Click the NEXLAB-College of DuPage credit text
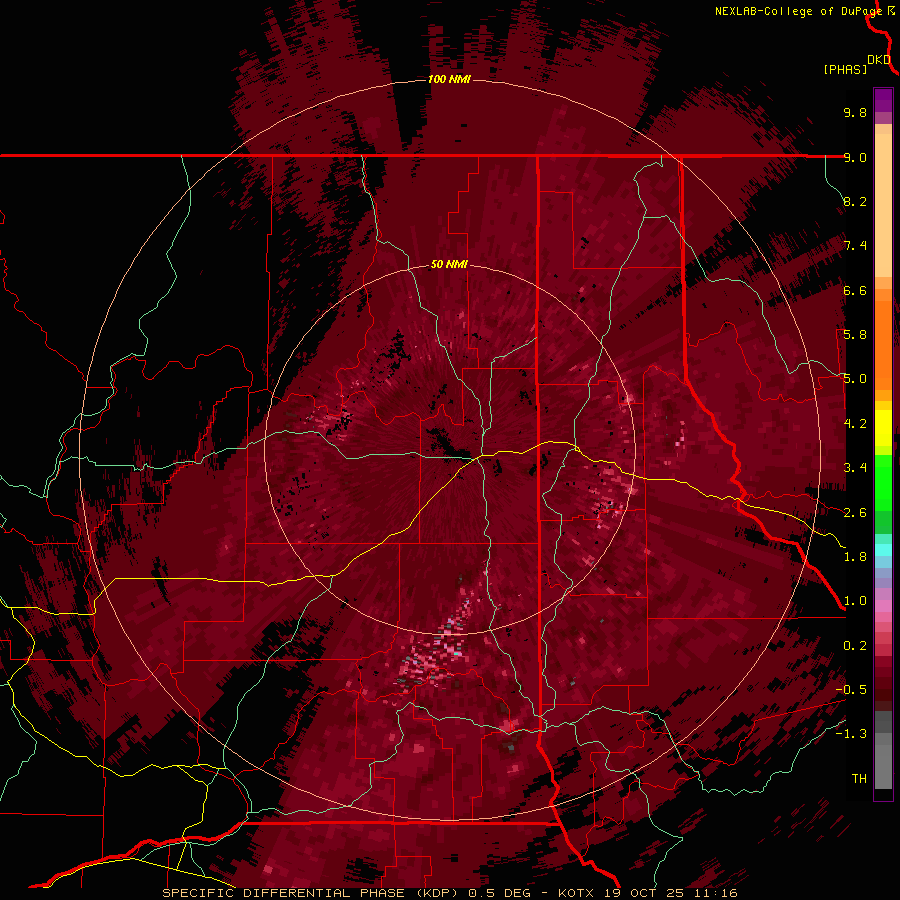Viewport: 900px width, 900px height. click(798, 11)
